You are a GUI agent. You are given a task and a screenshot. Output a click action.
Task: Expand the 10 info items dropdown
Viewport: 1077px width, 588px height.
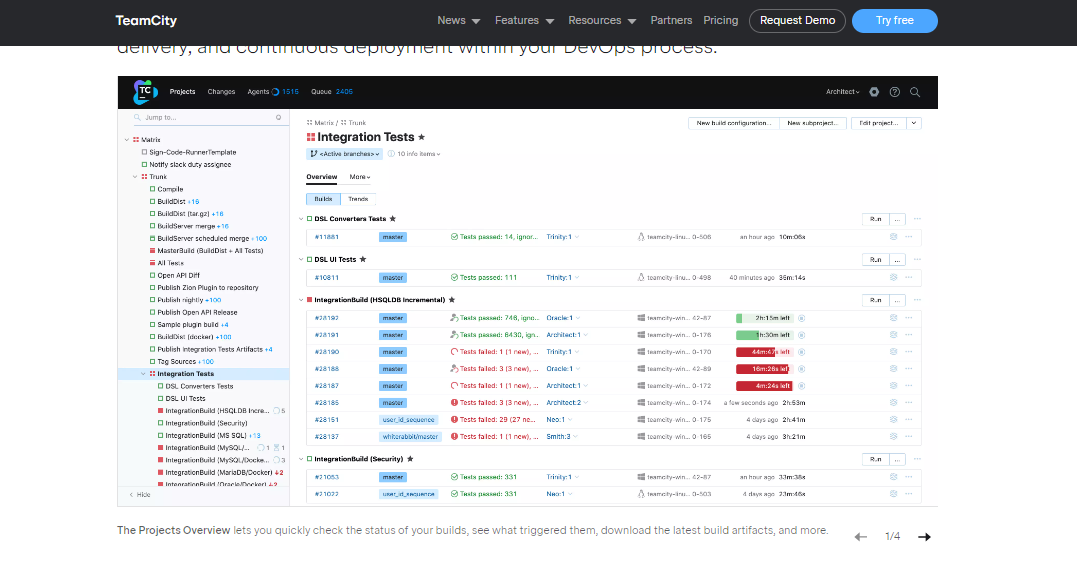[414, 154]
